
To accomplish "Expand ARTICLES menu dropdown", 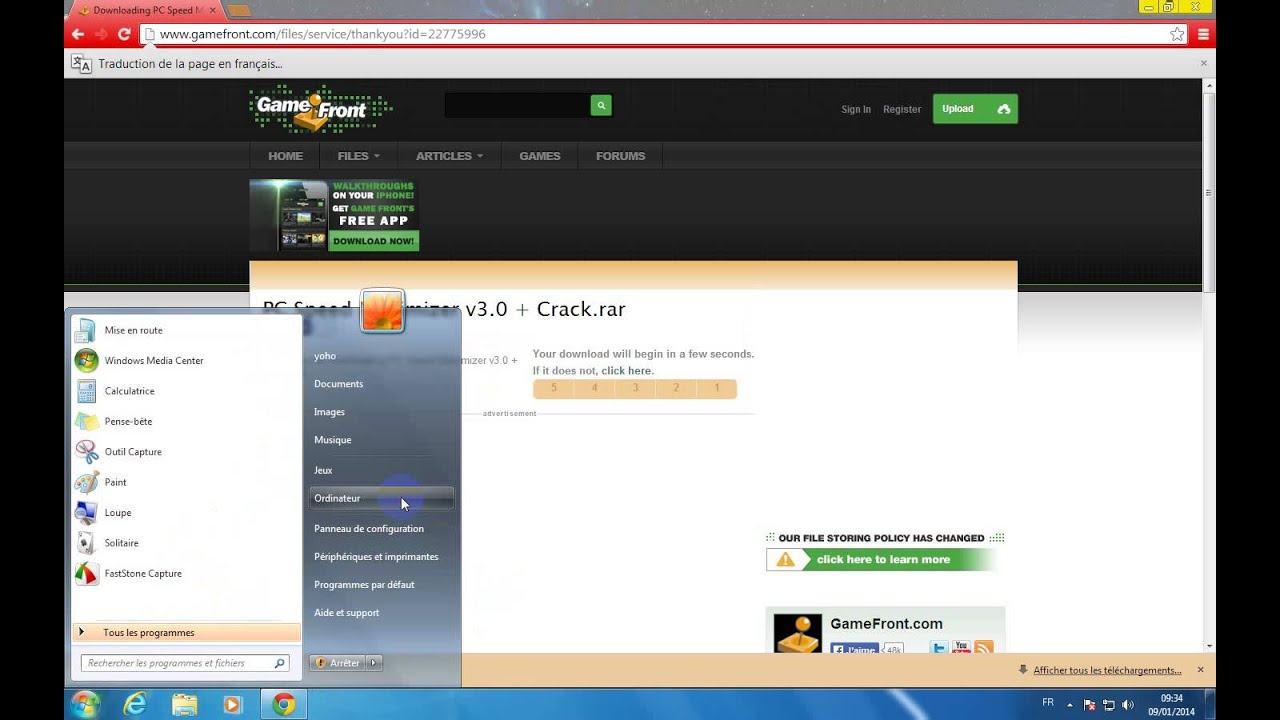I will [449, 156].
